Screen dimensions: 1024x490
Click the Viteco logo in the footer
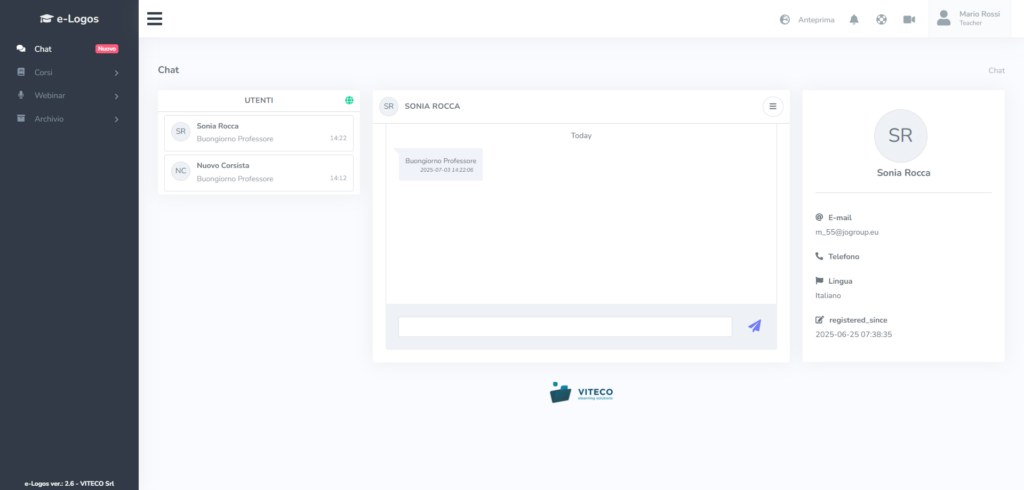581,392
